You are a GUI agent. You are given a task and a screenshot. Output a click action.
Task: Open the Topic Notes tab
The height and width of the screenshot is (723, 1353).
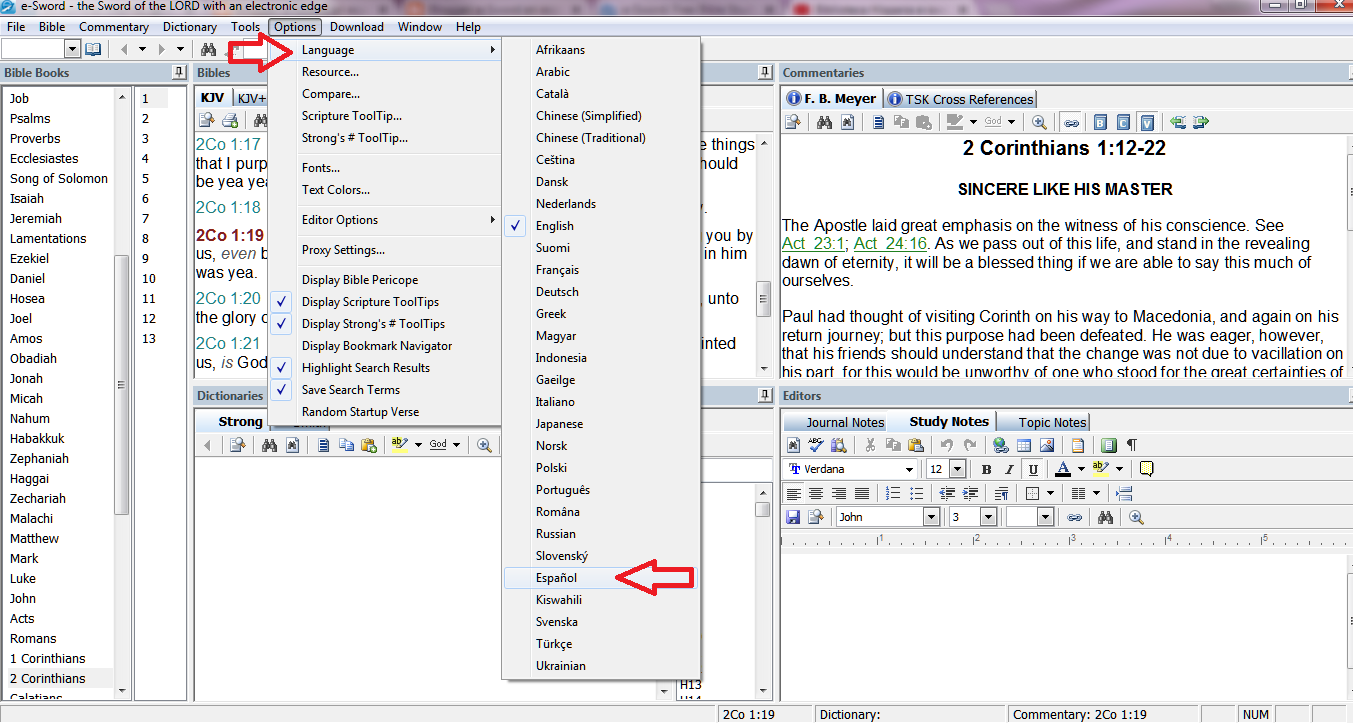[1043, 422]
